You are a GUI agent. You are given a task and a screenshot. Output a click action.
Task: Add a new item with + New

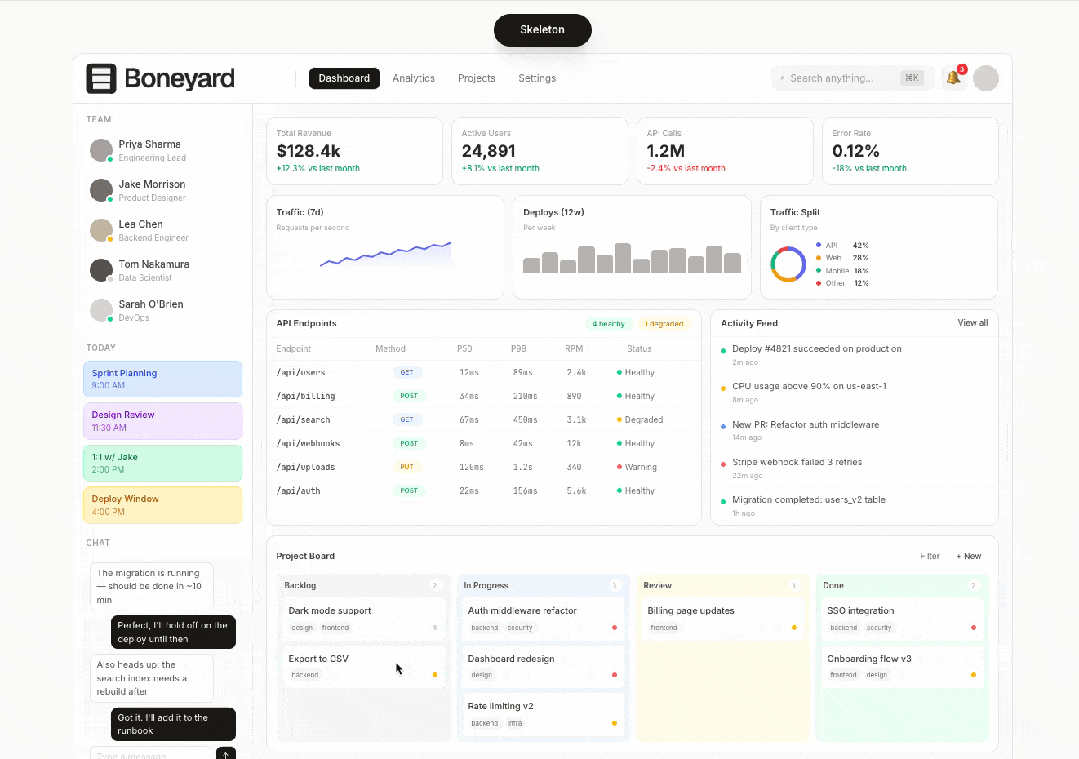(969, 556)
